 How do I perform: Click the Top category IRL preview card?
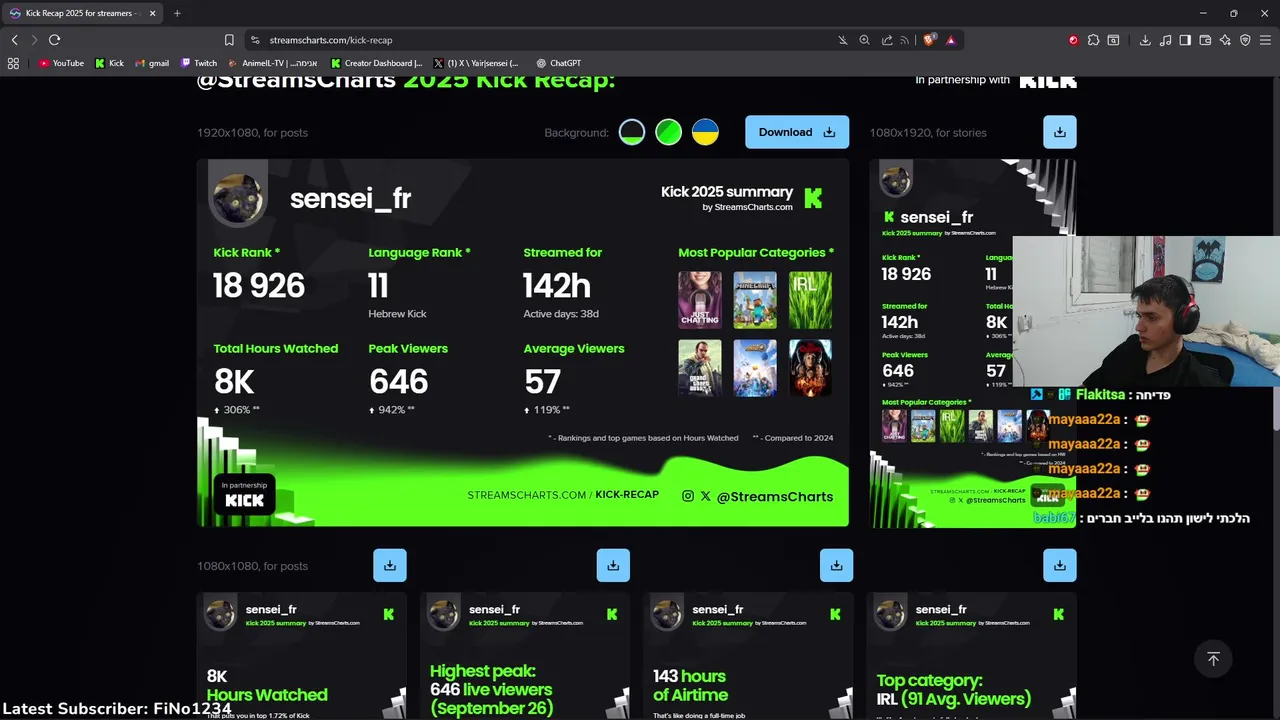pos(971,655)
